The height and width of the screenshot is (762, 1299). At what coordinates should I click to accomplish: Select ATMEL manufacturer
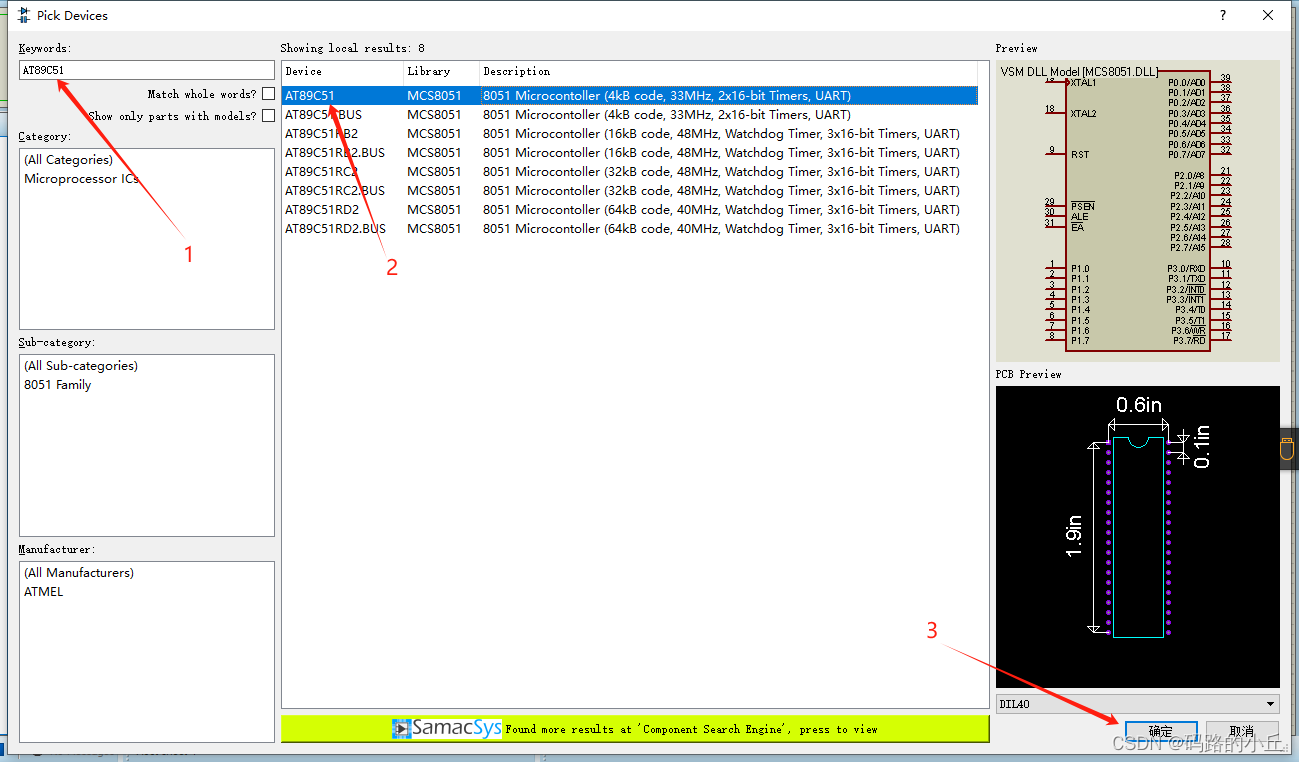coord(44,592)
